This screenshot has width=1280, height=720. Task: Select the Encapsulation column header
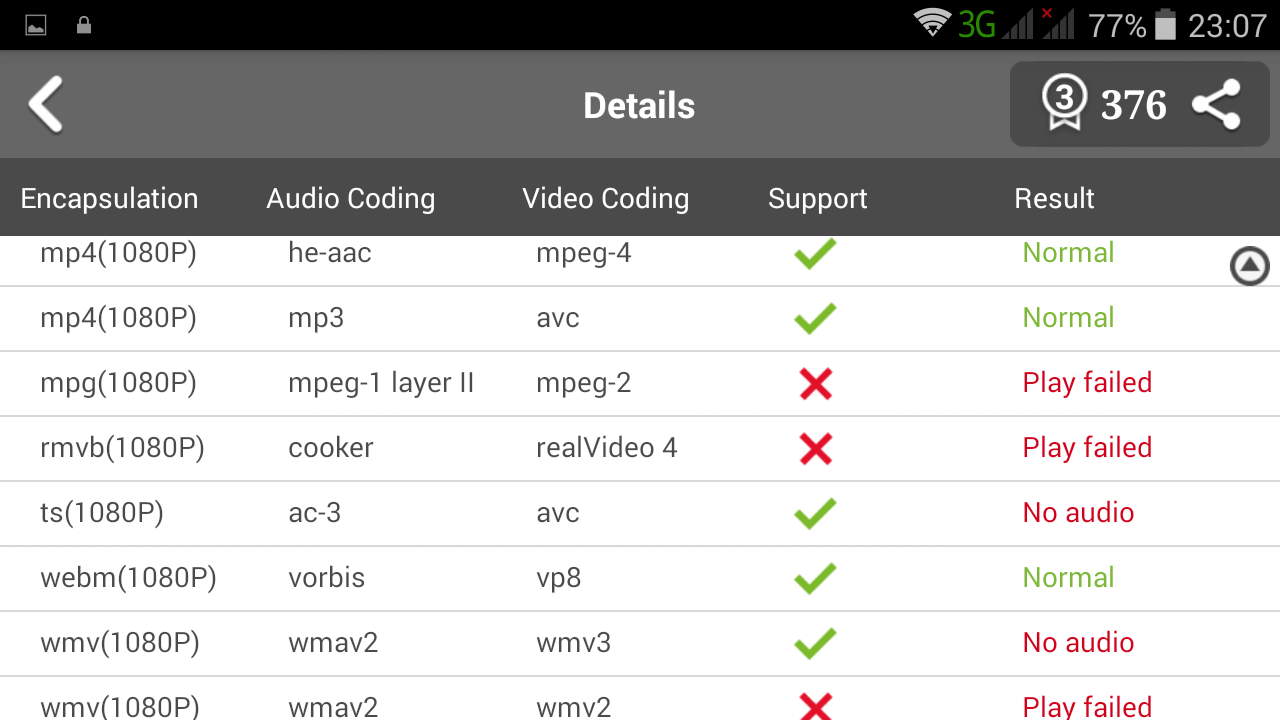tap(109, 198)
